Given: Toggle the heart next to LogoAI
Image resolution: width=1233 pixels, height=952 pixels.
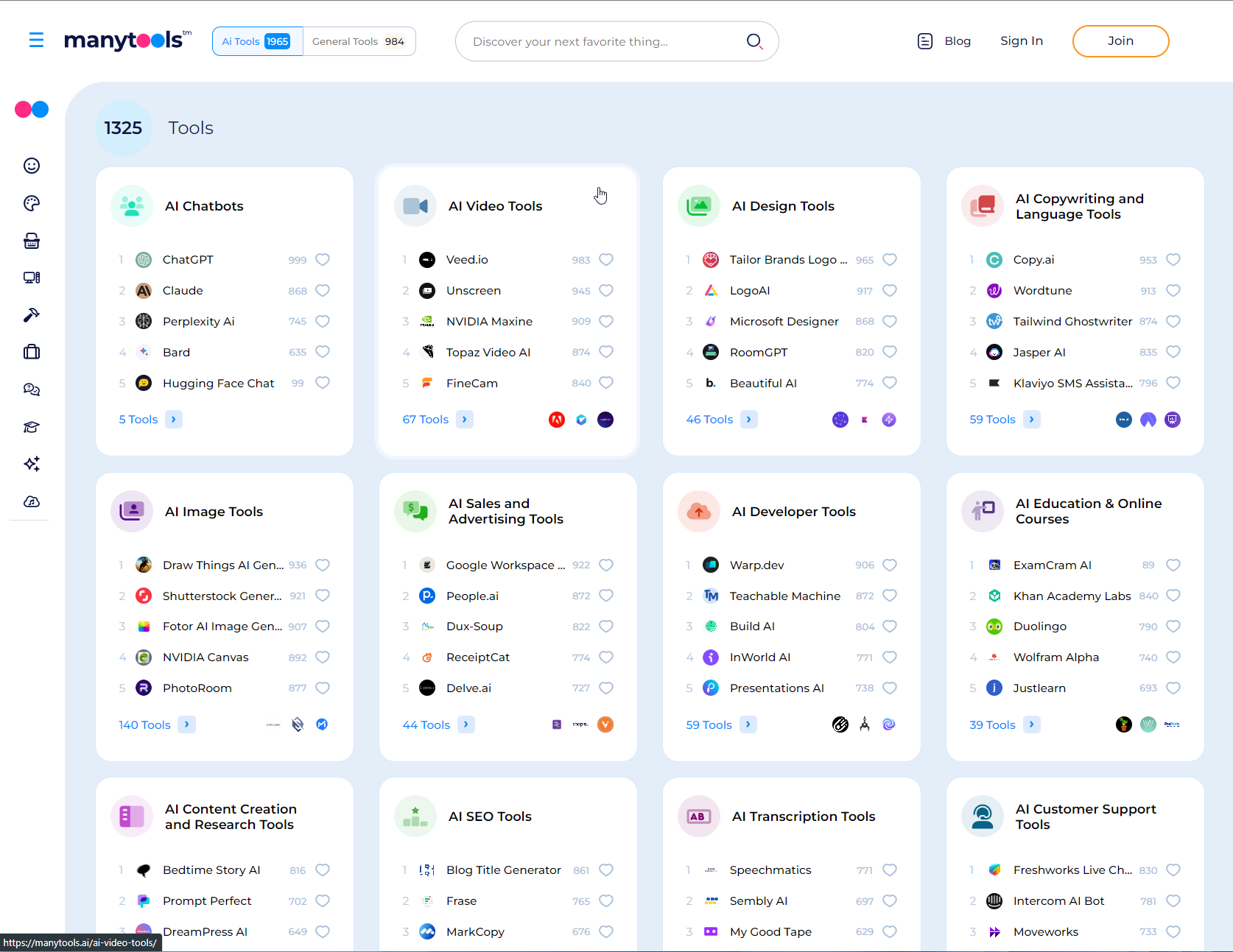Looking at the screenshot, I should (x=890, y=291).
